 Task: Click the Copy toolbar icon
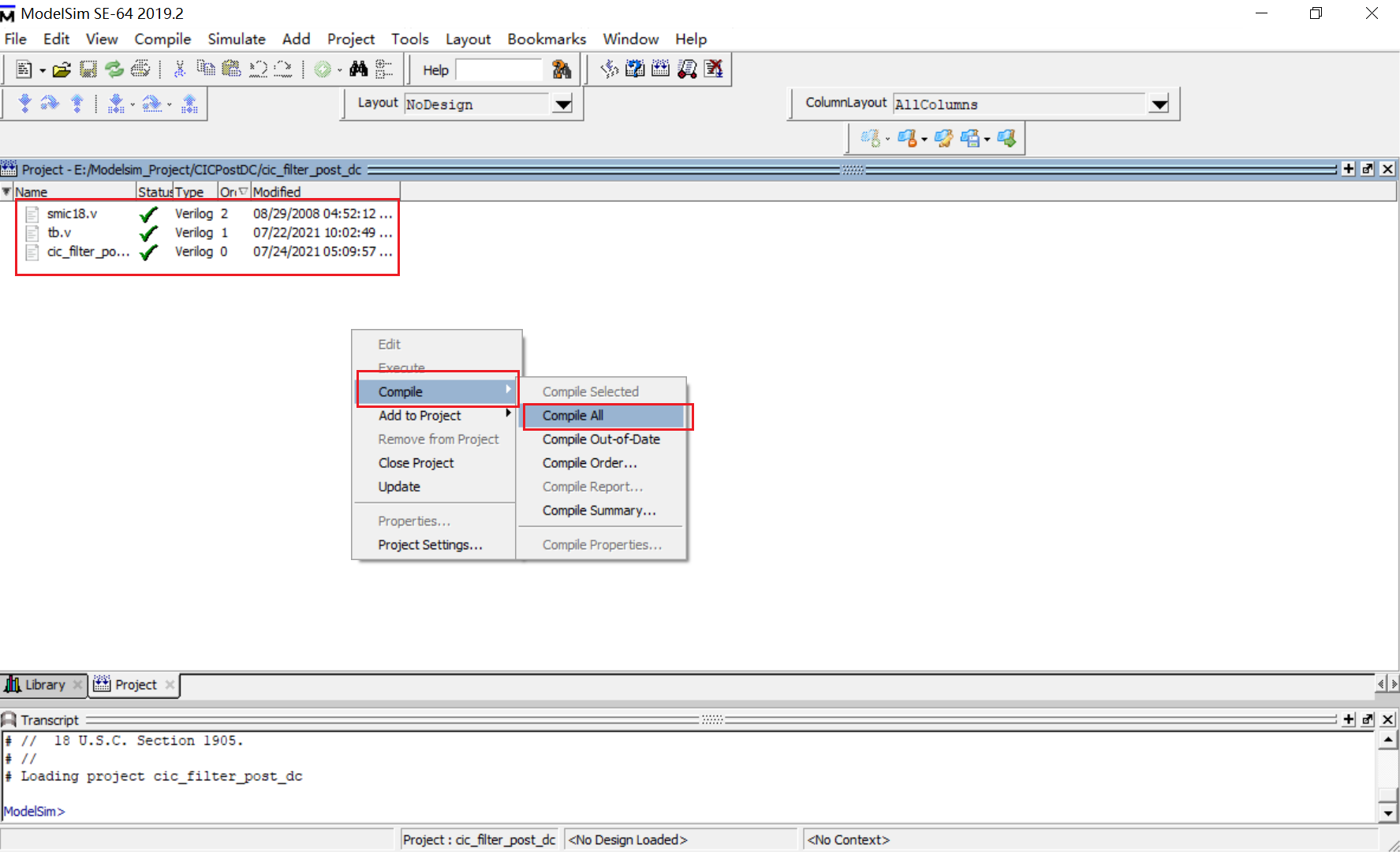(x=206, y=69)
